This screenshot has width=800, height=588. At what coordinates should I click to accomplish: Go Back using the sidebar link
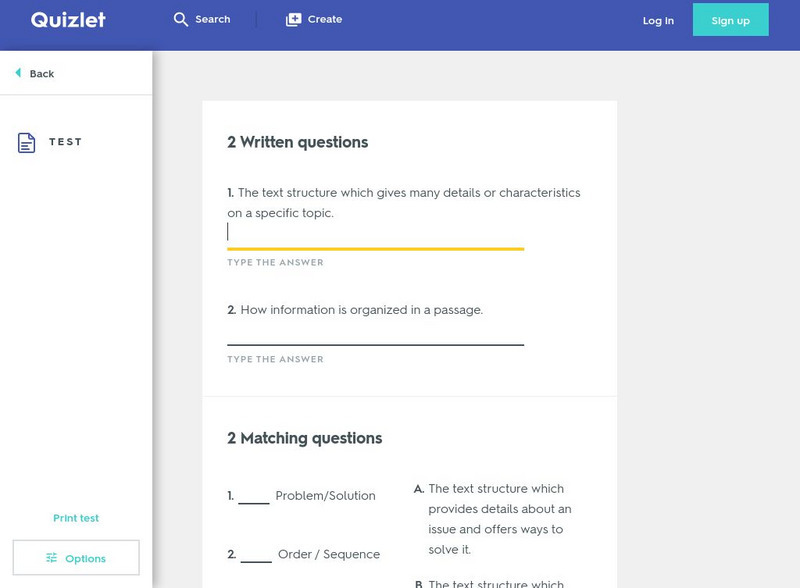(42, 74)
